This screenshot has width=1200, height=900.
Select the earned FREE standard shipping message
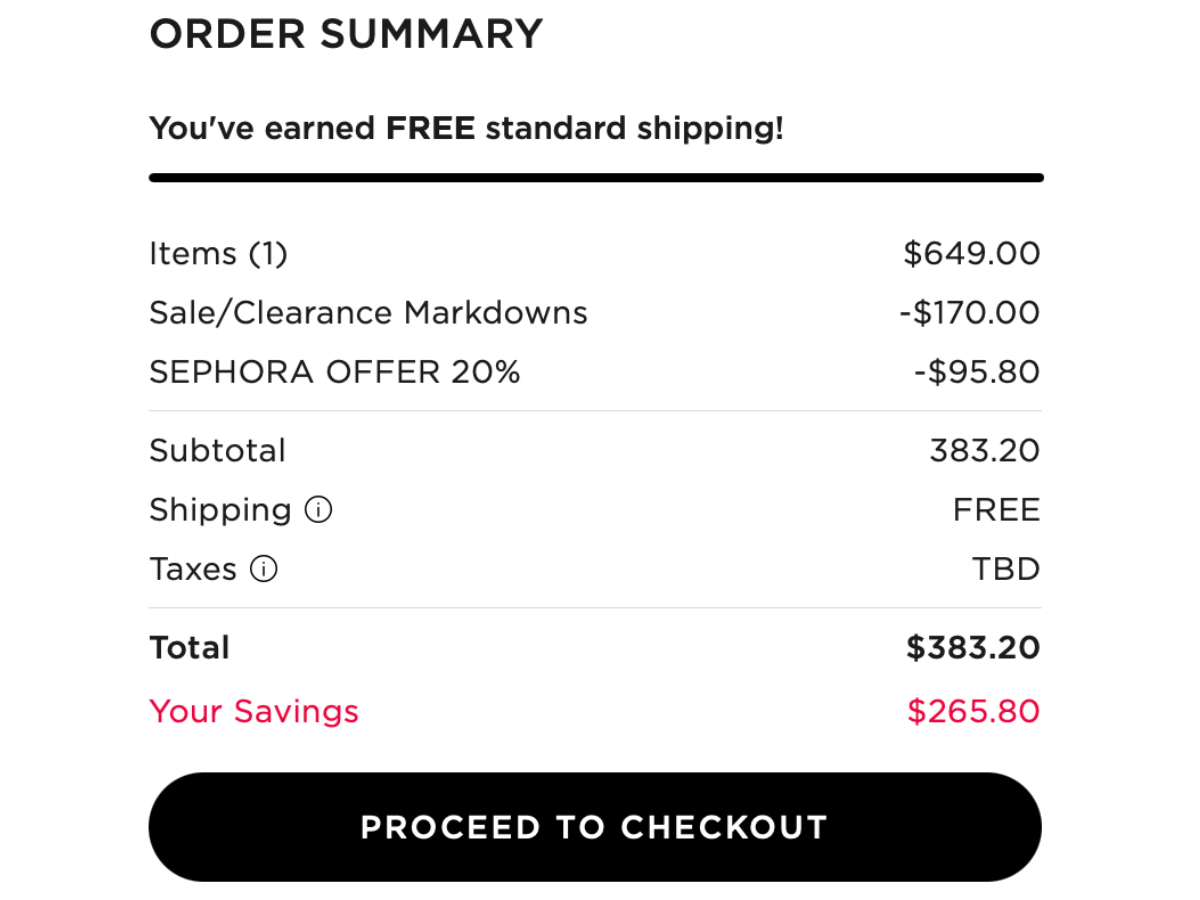point(466,128)
